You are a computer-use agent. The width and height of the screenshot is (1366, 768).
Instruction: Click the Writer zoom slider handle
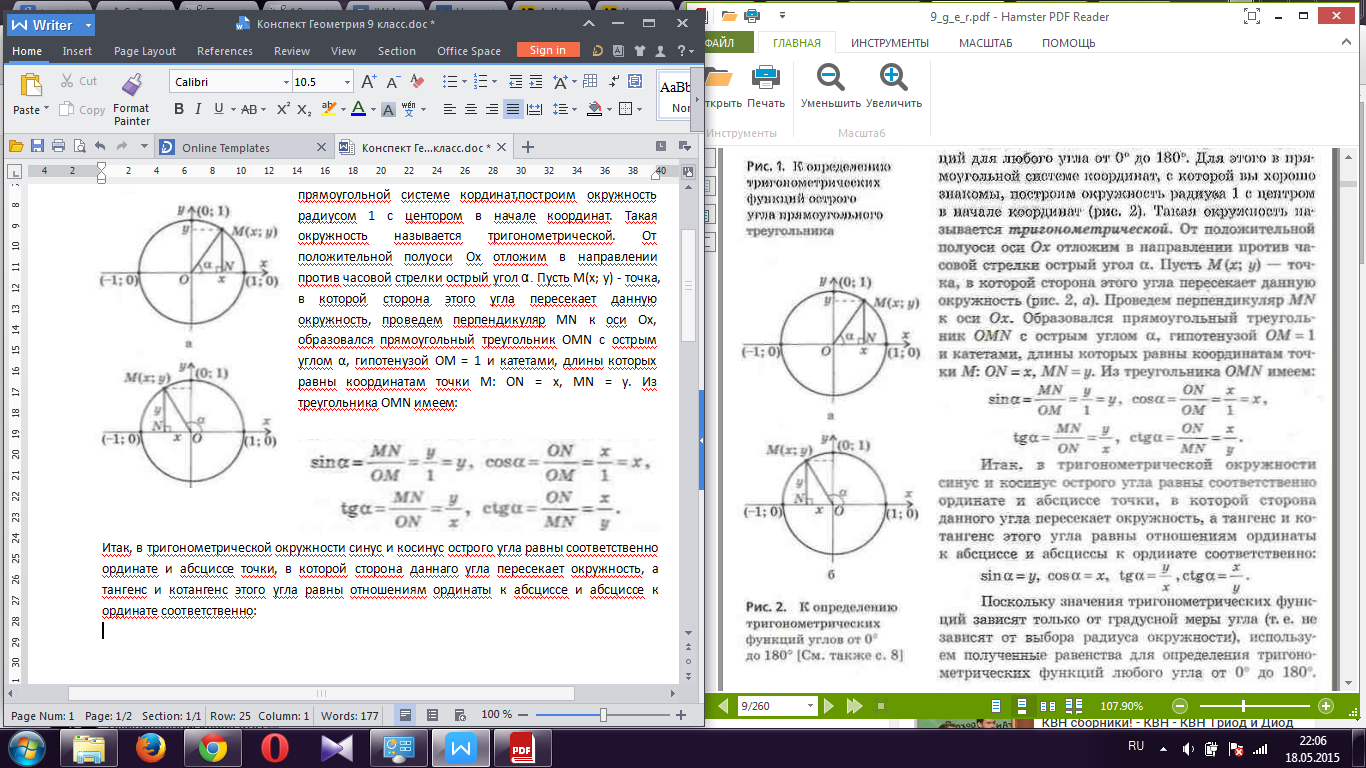point(603,715)
